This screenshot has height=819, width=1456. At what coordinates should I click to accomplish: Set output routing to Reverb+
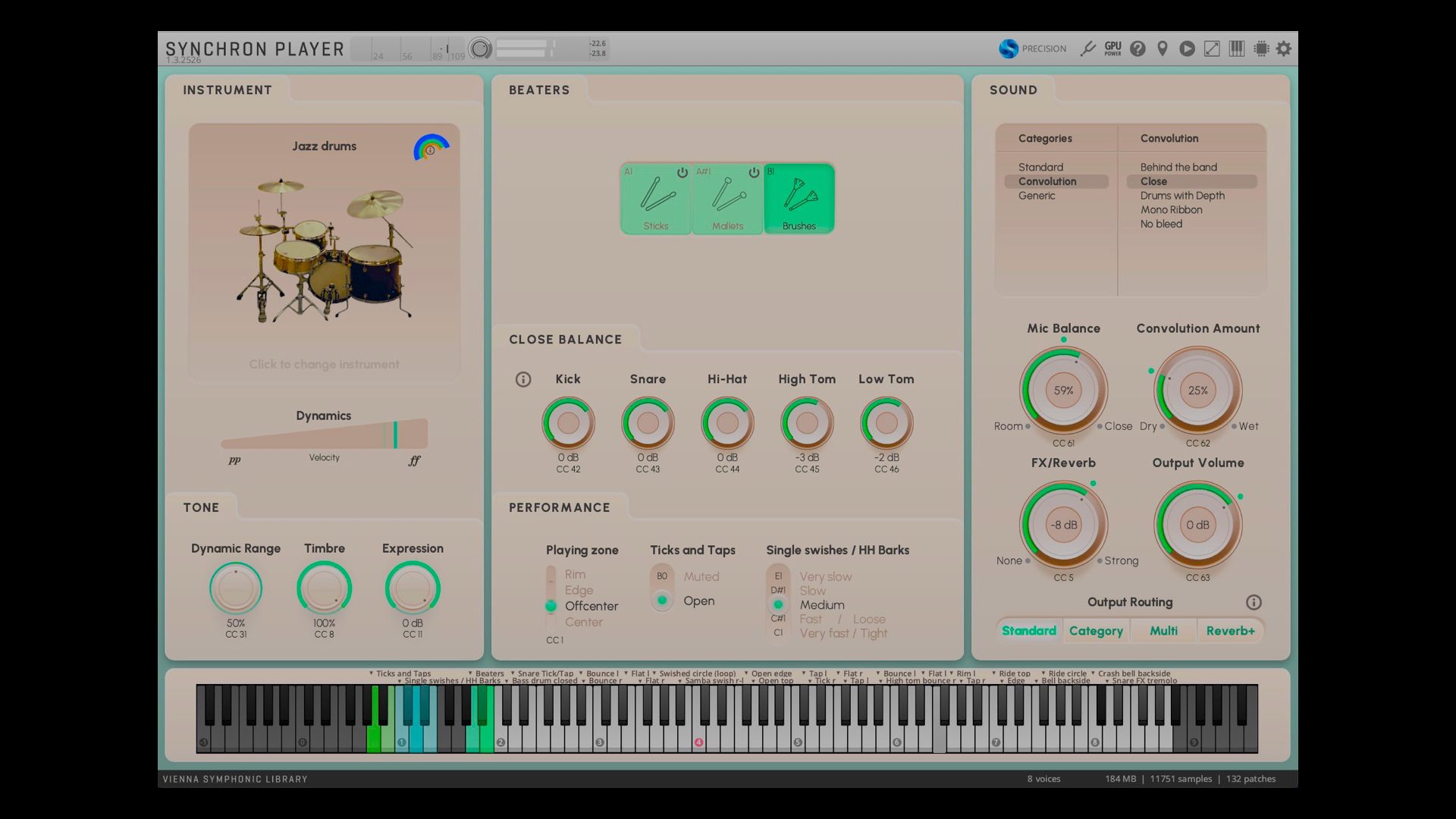click(1230, 631)
